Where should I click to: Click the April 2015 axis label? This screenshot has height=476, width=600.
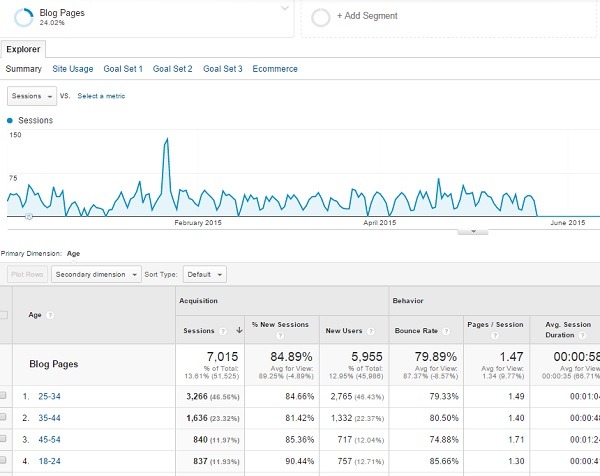pos(380,223)
